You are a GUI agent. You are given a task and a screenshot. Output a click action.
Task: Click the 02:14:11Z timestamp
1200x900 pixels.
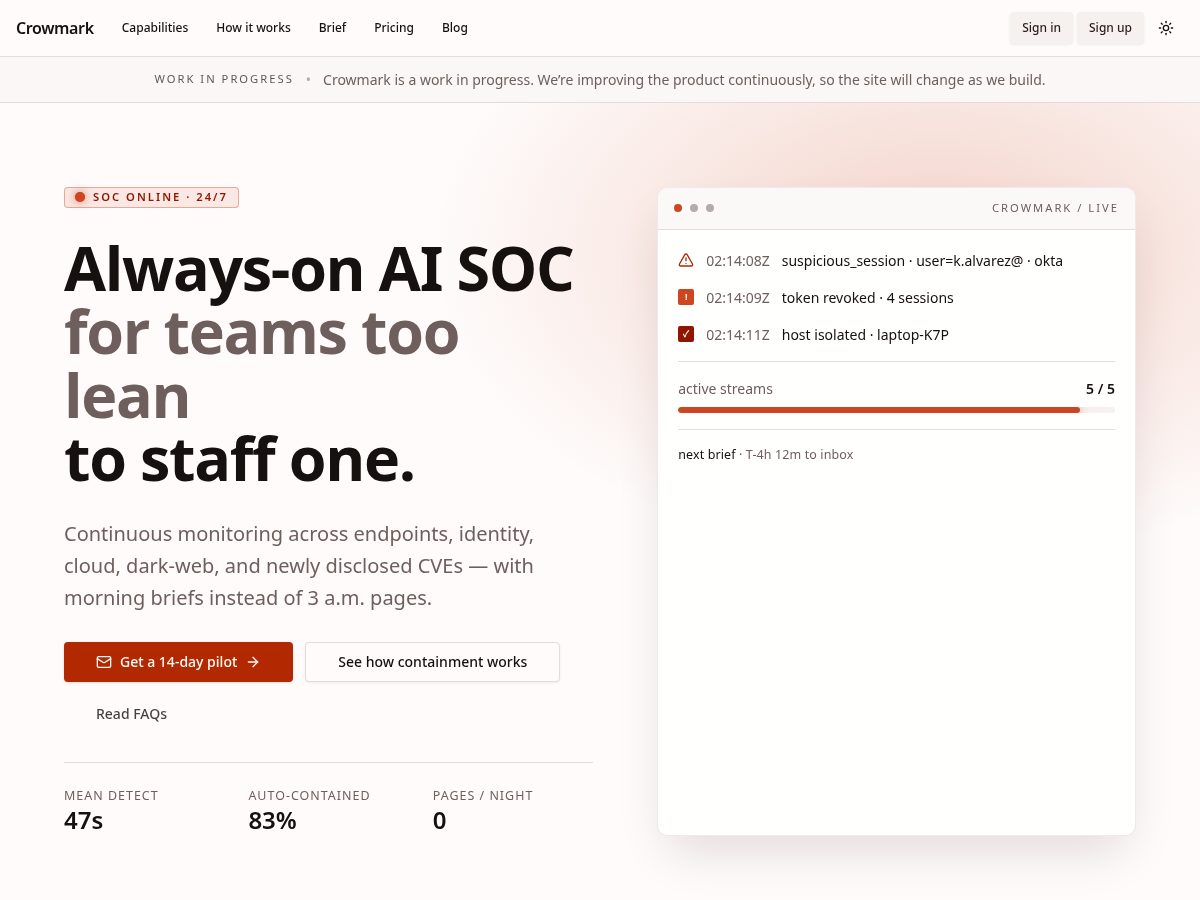(x=738, y=335)
